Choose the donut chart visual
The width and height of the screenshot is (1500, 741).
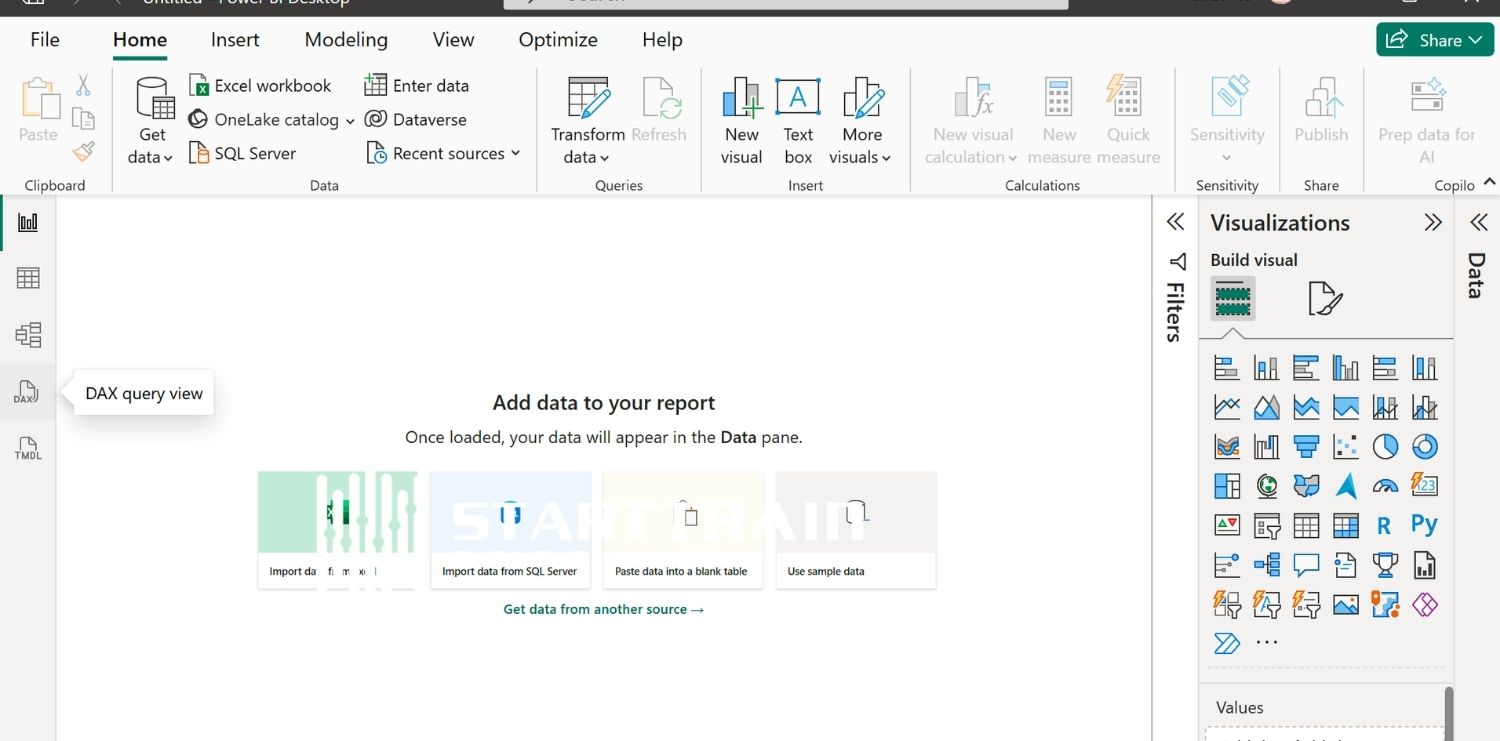coord(1424,446)
